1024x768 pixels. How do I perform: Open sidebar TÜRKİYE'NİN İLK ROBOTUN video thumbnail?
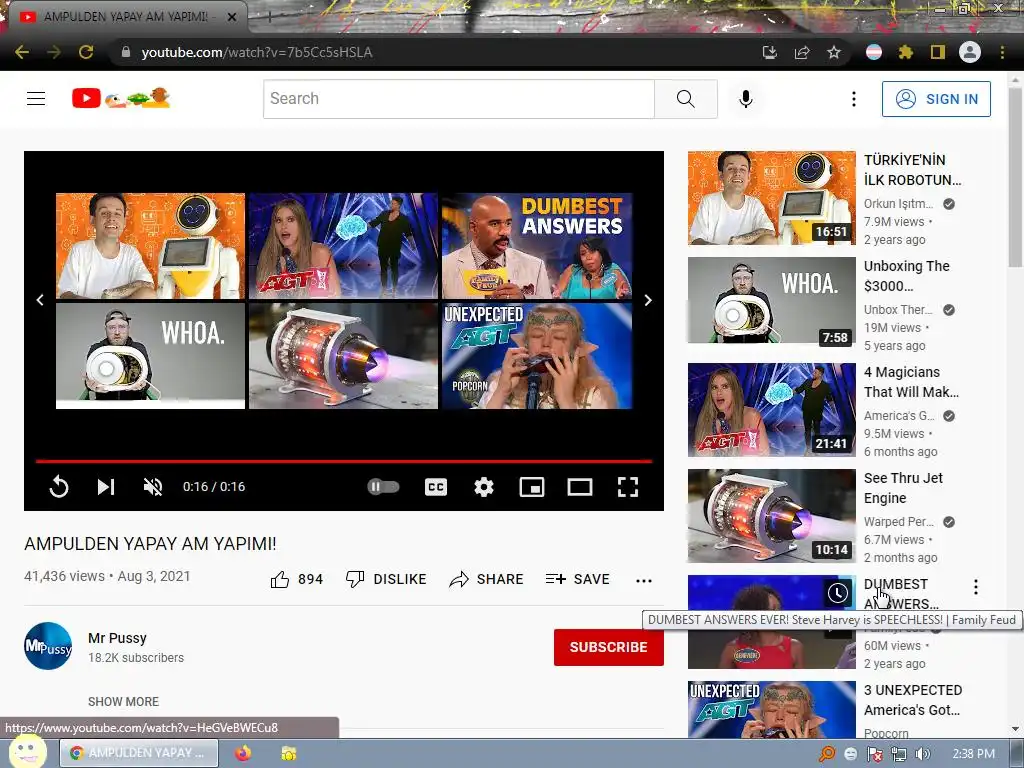tap(771, 198)
